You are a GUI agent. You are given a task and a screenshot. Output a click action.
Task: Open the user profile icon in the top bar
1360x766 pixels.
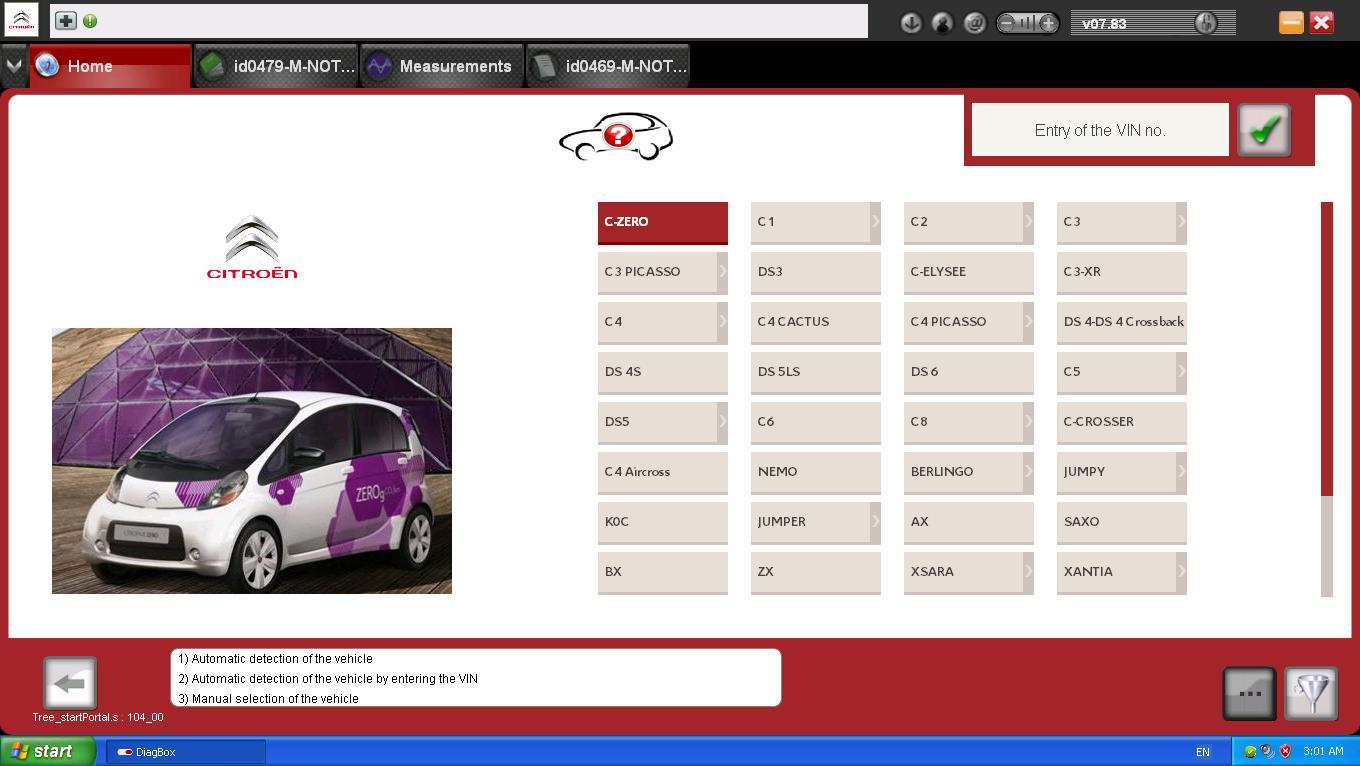tap(942, 23)
